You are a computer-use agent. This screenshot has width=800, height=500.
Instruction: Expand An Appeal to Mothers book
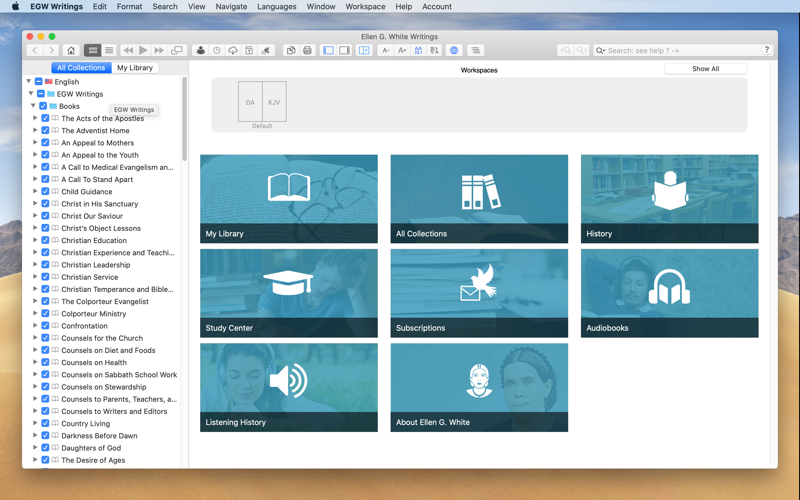pyautogui.click(x=35, y=142)
